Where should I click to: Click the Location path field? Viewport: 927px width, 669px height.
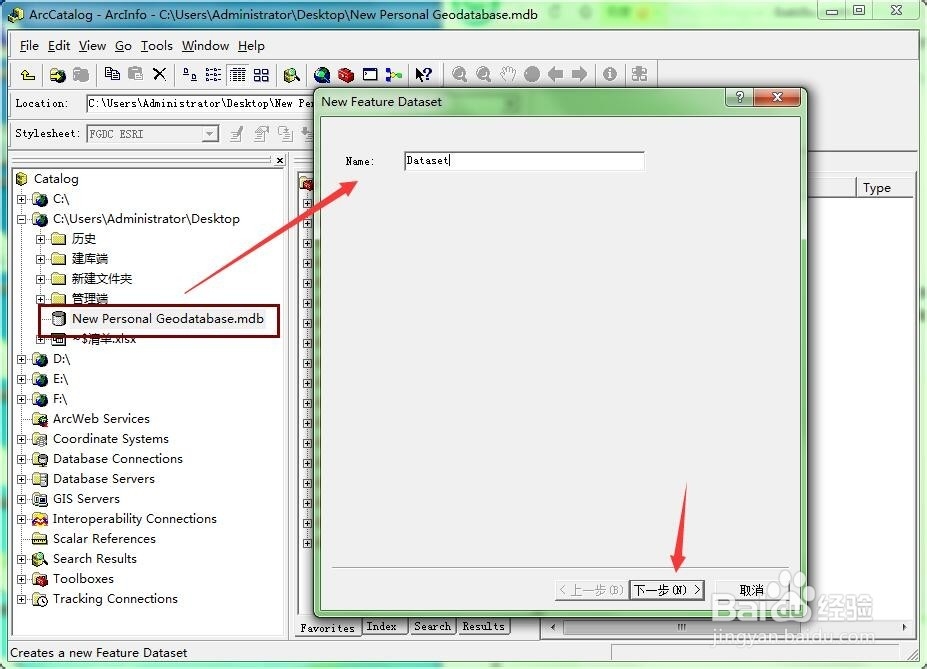[x=200, y=103]
